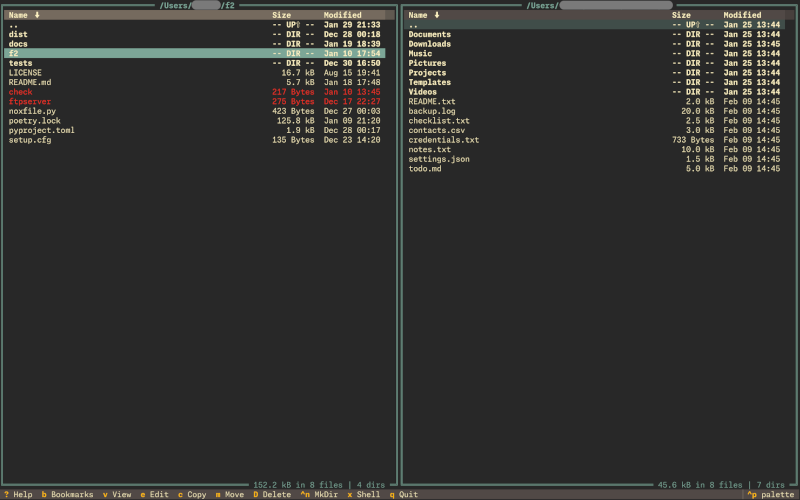
Task: Select the backup.log file
Action: tap(594, 111)
